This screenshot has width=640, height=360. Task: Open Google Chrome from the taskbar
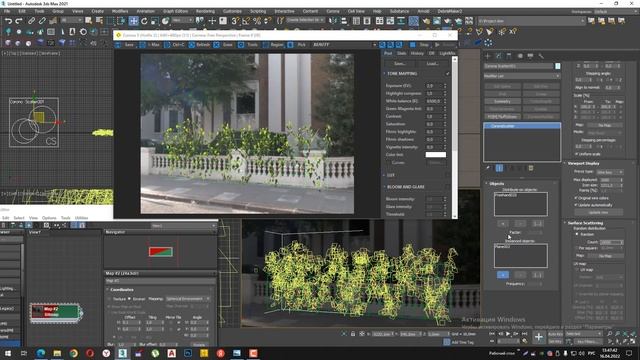(x=73, y=353)
